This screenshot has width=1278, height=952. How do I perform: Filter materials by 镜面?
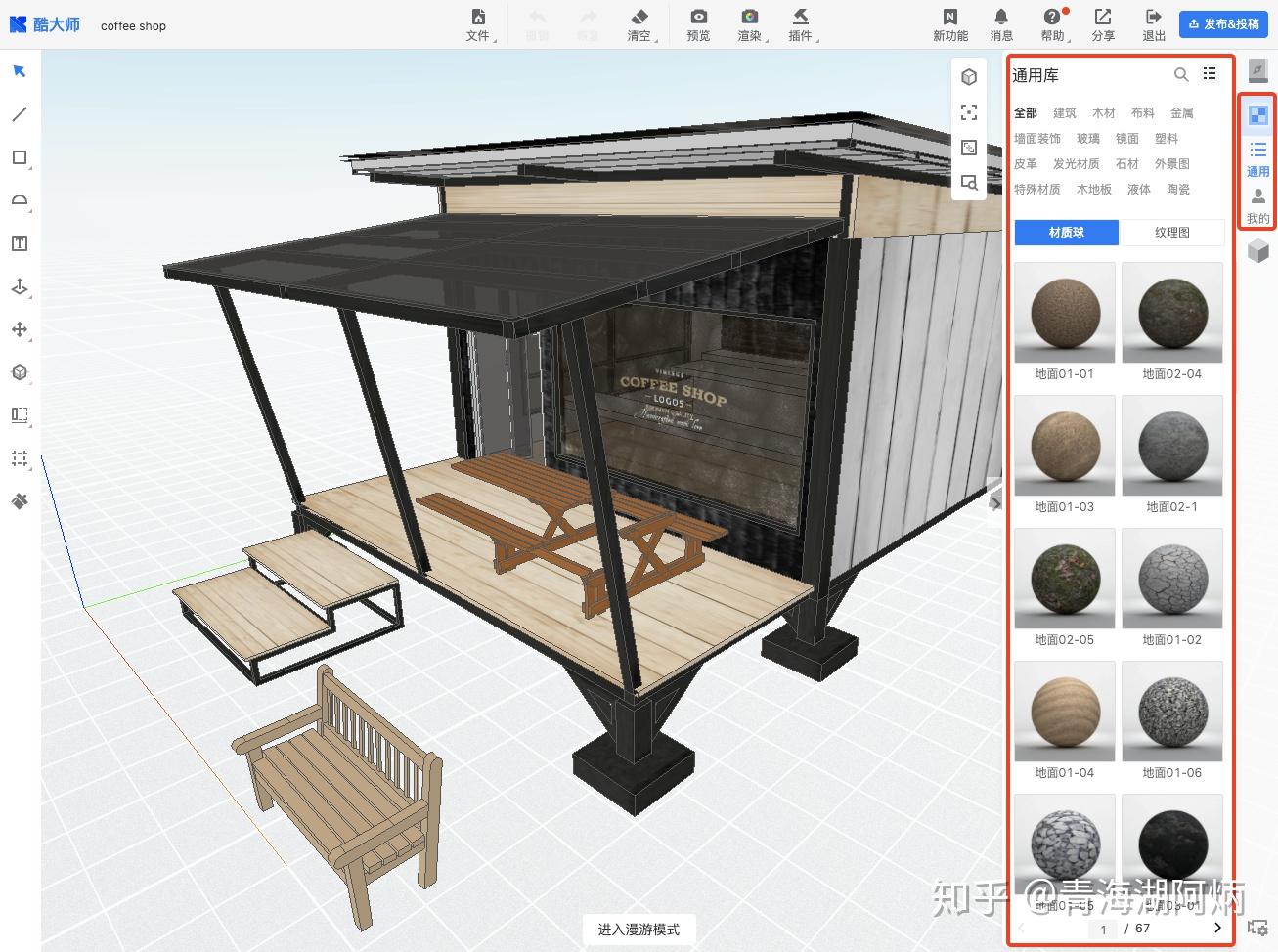click(1127, 139)
